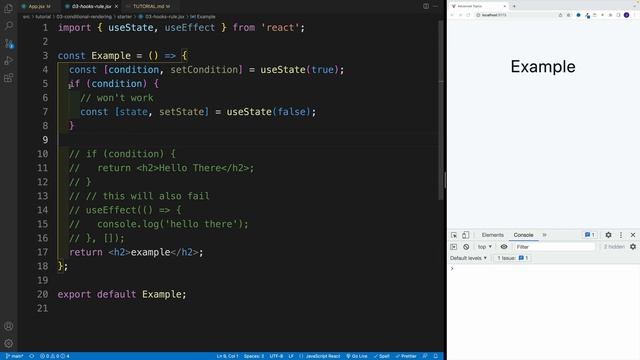Viewport: 640px width, 360px height.
Task: Switch to the Elements tab in DevTools
Action: point(492,235)
